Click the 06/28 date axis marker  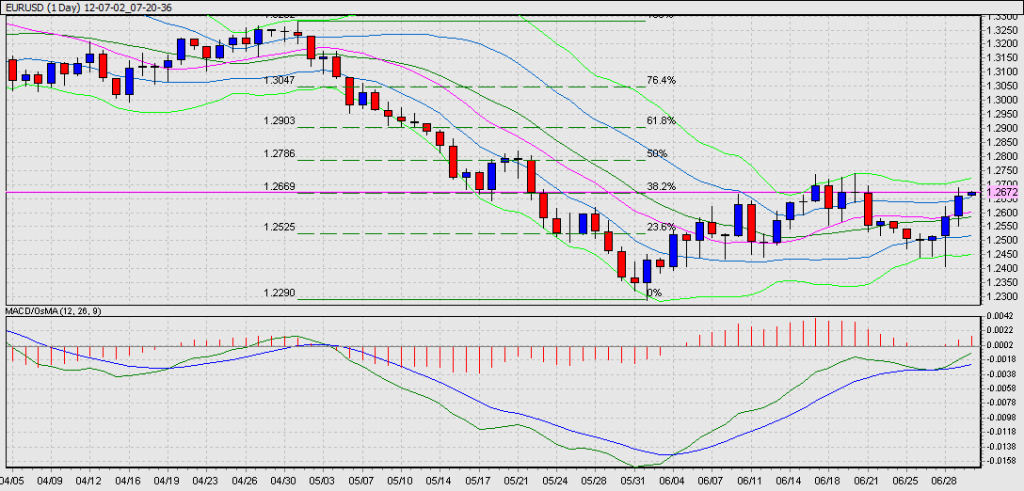click(945, 479)
